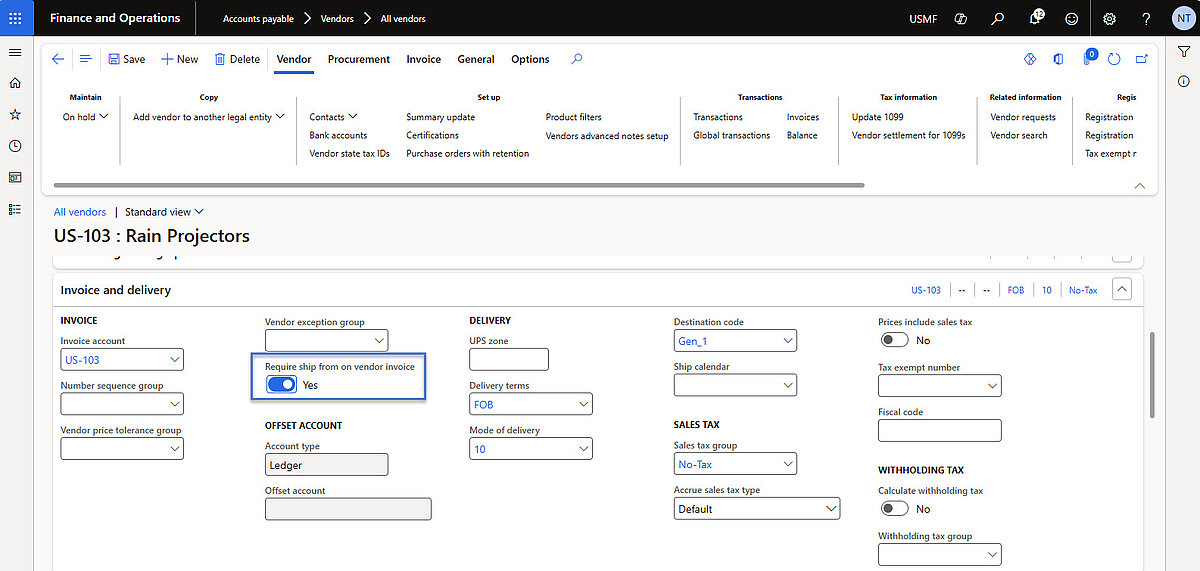Collapse the Invoice and delivery section
The height and width of the screenshot is (571, 1200).
point(1122,290)
